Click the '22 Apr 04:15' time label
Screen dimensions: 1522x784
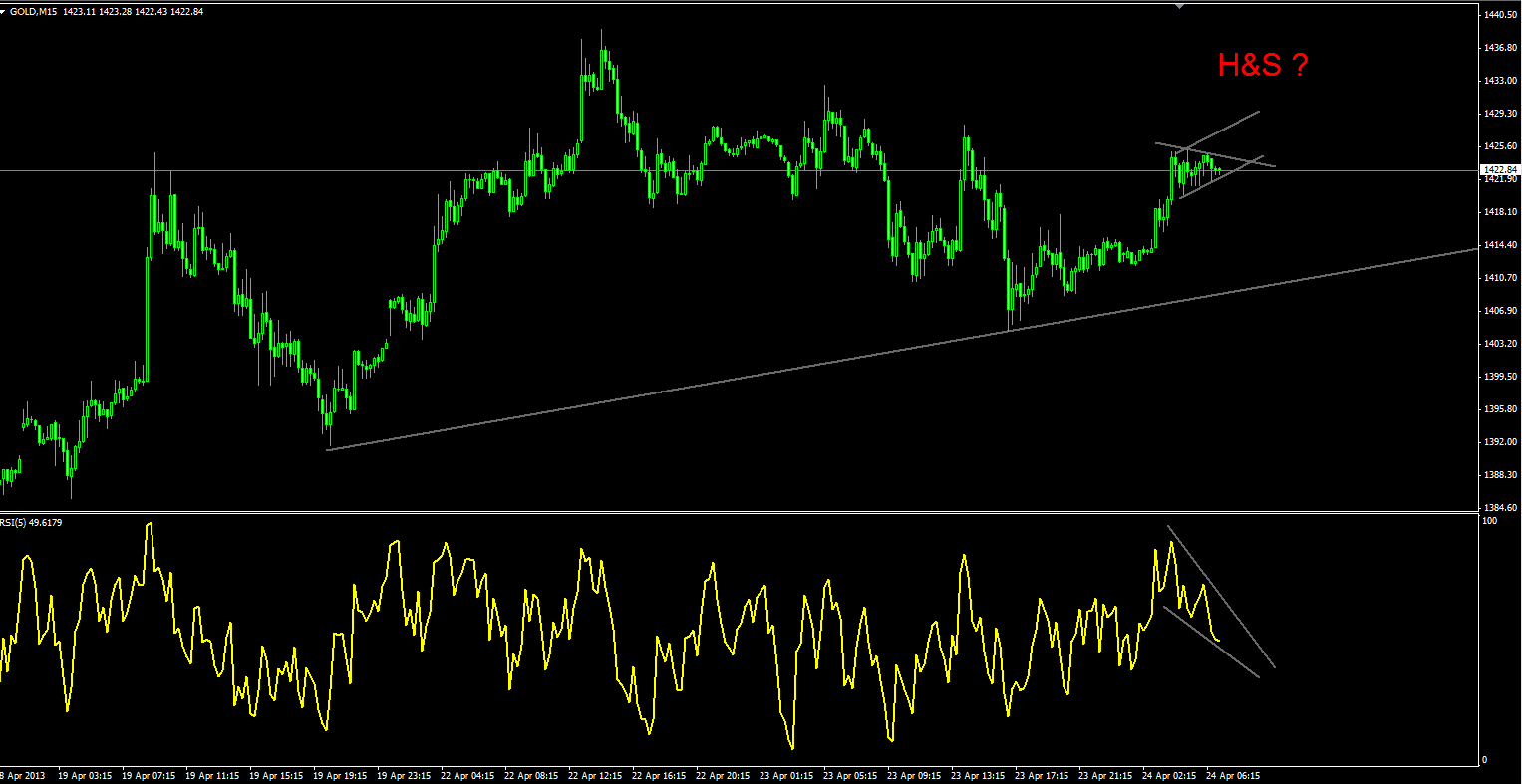click(467, 775)
